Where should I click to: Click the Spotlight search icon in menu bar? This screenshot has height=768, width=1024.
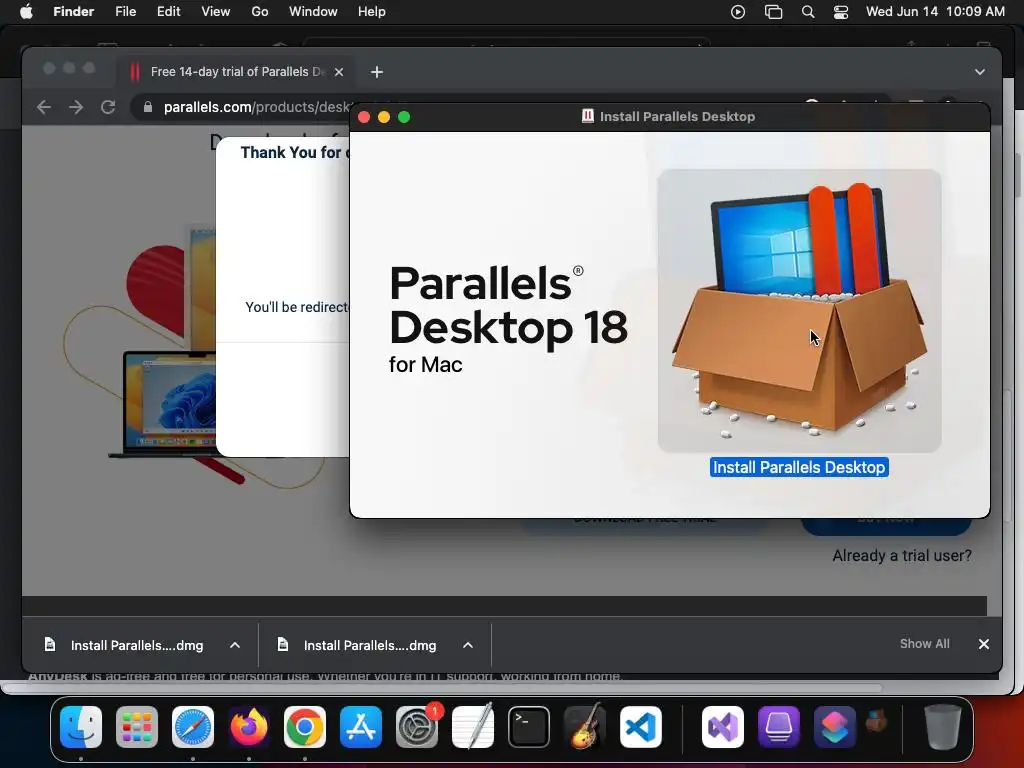[808, 12]
